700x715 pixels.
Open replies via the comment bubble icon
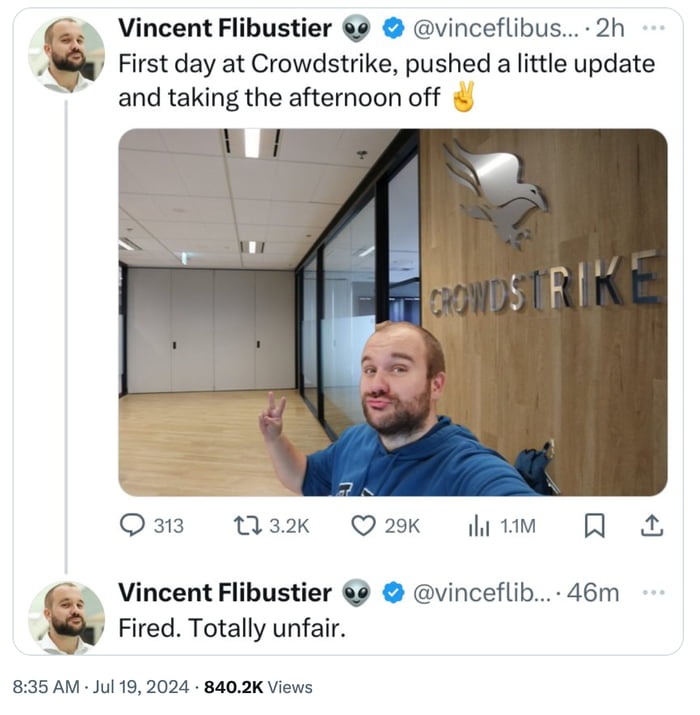[x=132, y=525]
